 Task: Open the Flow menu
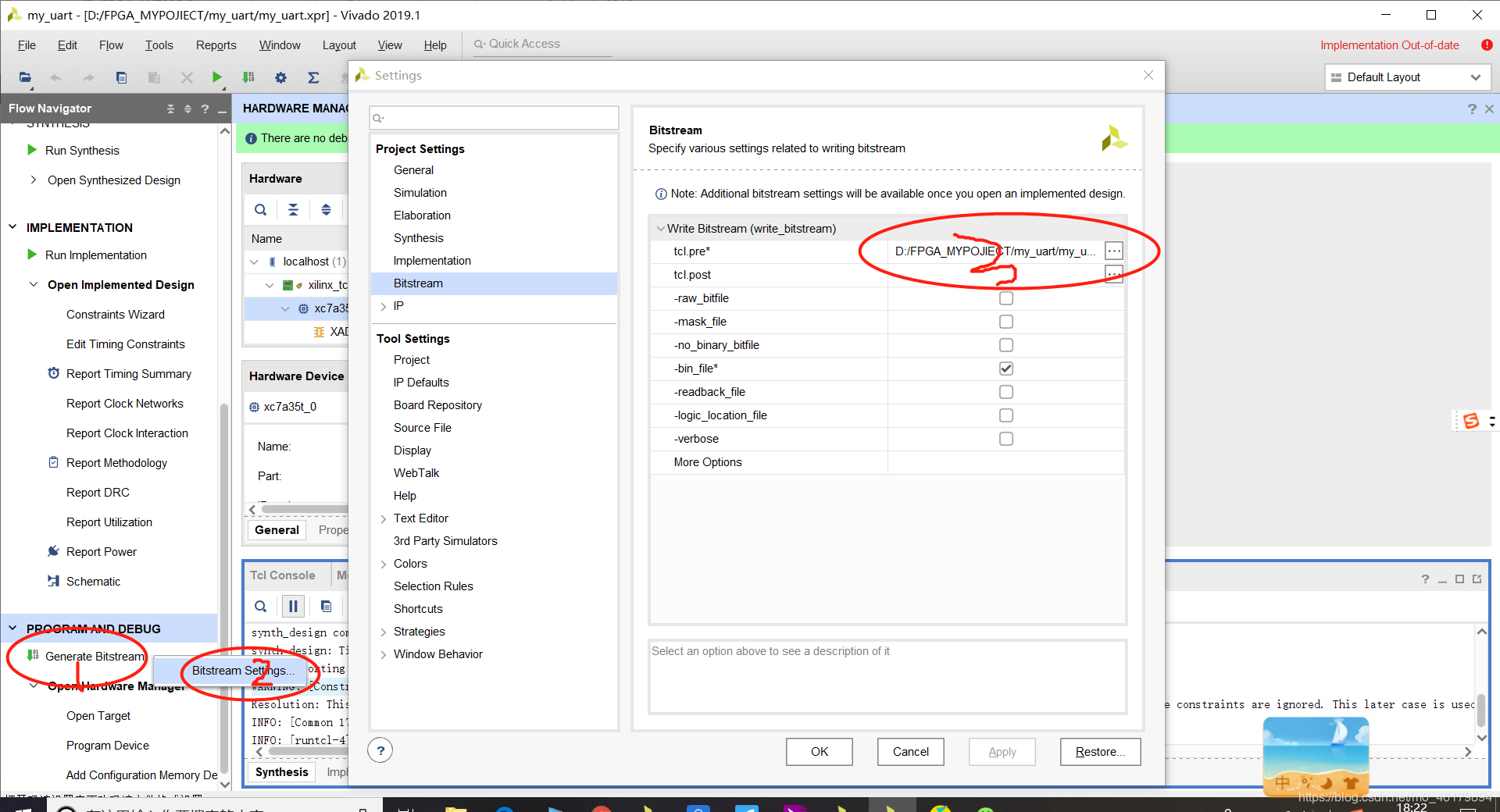pos(110,45)
